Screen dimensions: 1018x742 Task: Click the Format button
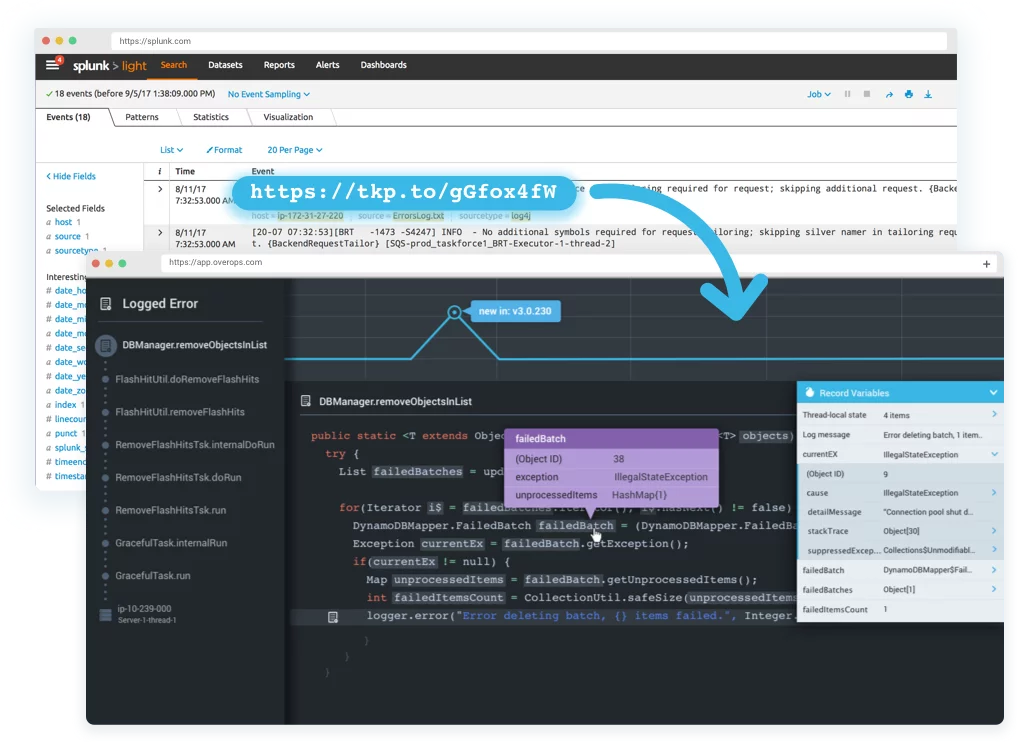(225, 150)
